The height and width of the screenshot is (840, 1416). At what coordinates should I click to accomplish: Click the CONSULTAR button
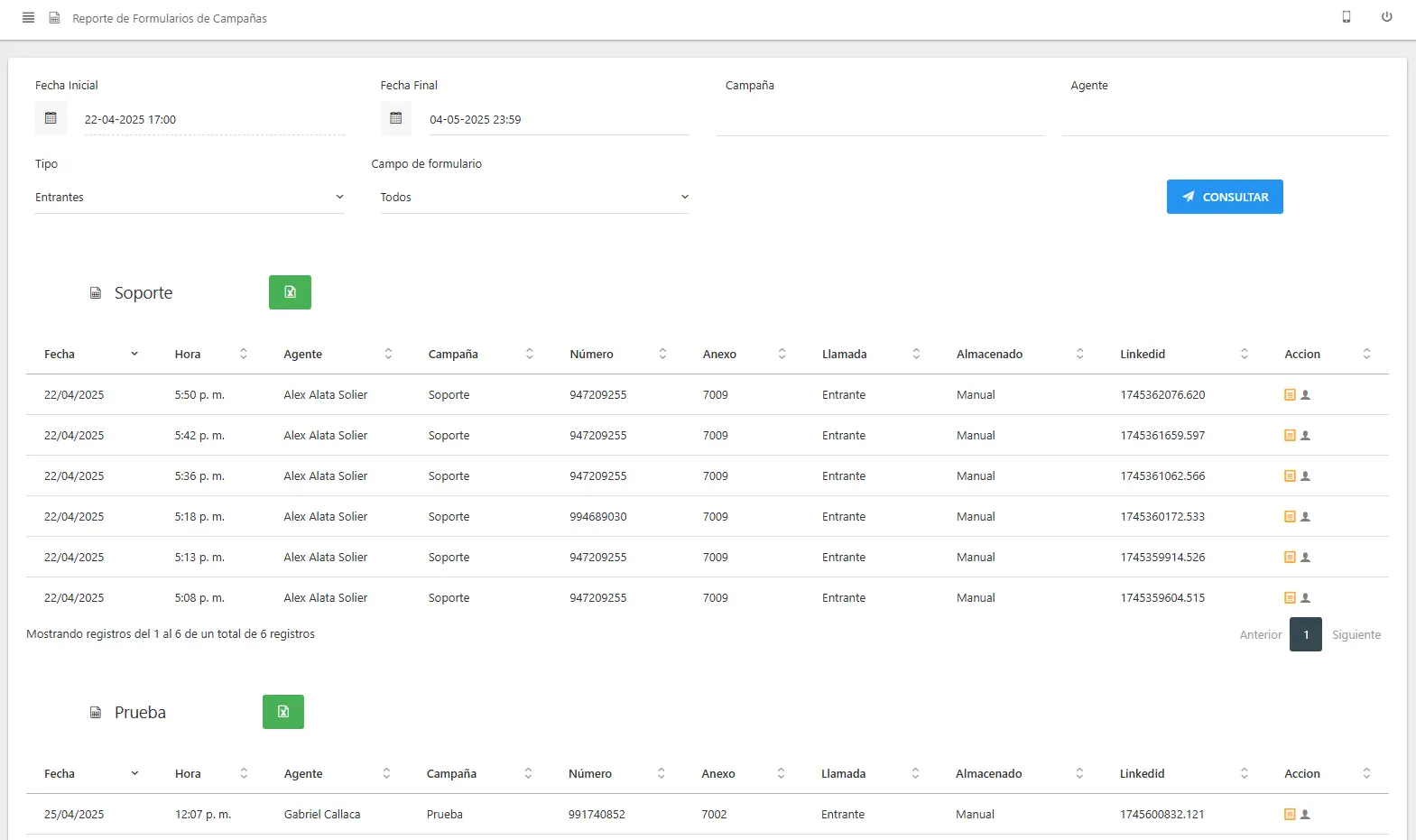point(1225,197)
